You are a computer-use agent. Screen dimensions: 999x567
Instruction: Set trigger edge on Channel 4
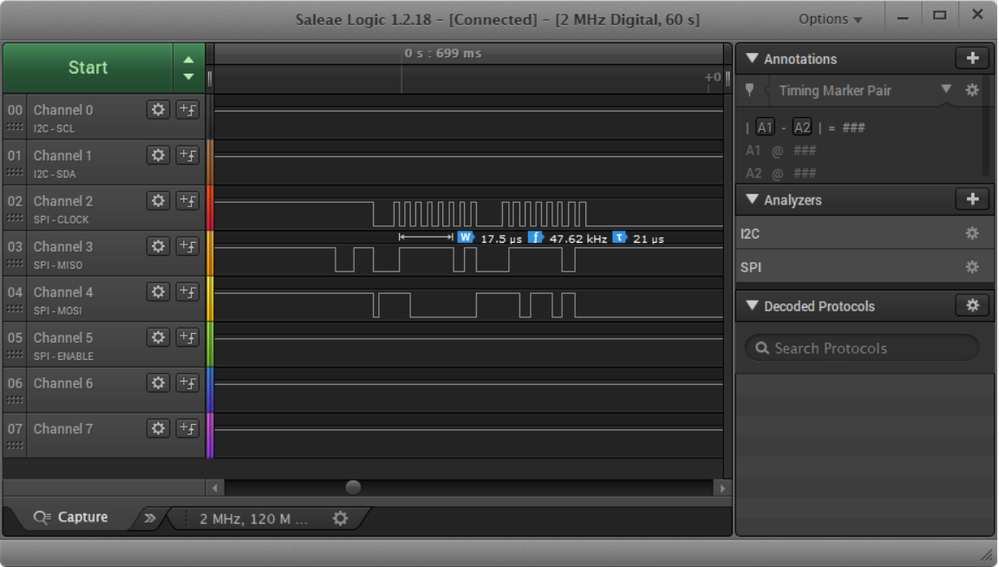tap(187, 292)
